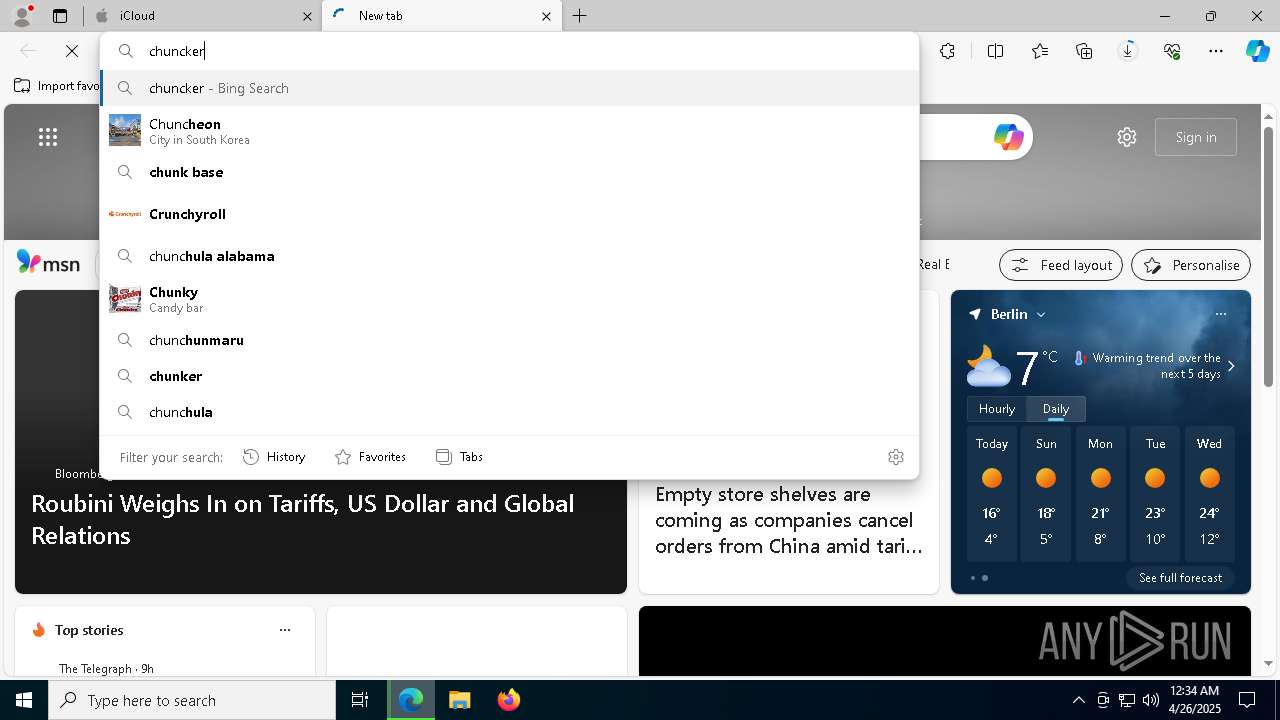Click address bar containing 'chuncker'

tap(509, 51)
